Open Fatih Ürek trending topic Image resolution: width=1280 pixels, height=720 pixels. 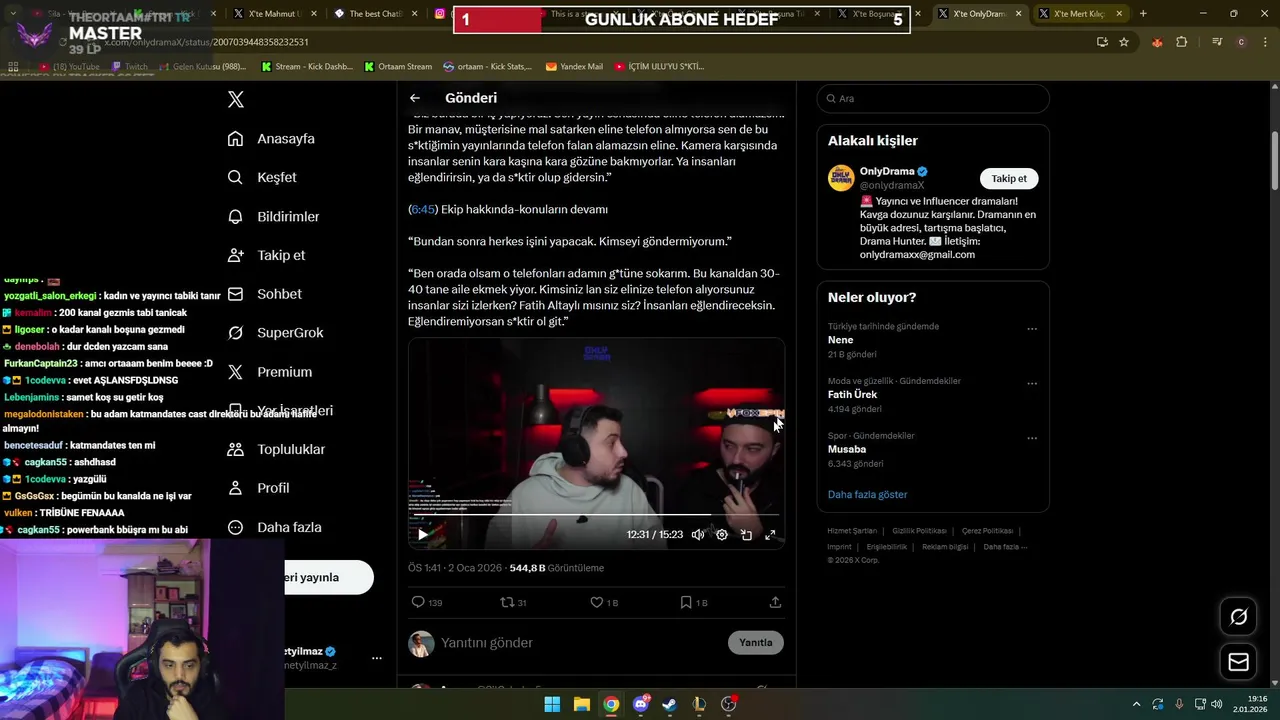[852, 395]
